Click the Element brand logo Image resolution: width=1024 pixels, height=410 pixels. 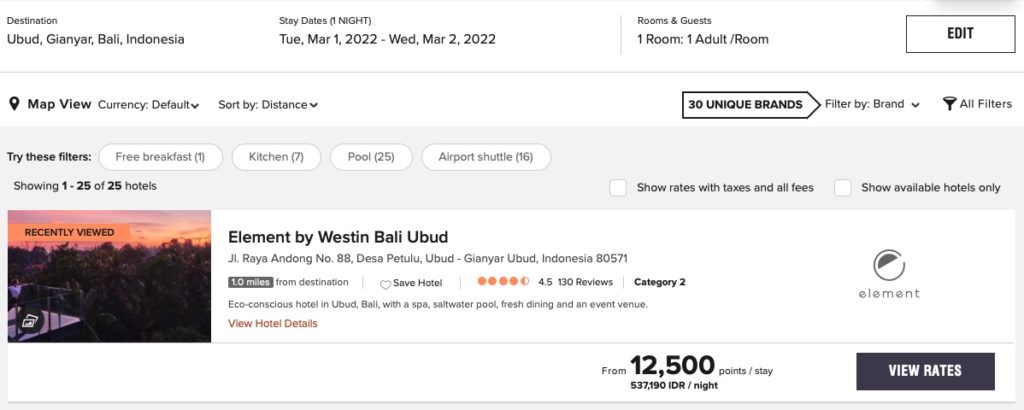coord(889,275)
